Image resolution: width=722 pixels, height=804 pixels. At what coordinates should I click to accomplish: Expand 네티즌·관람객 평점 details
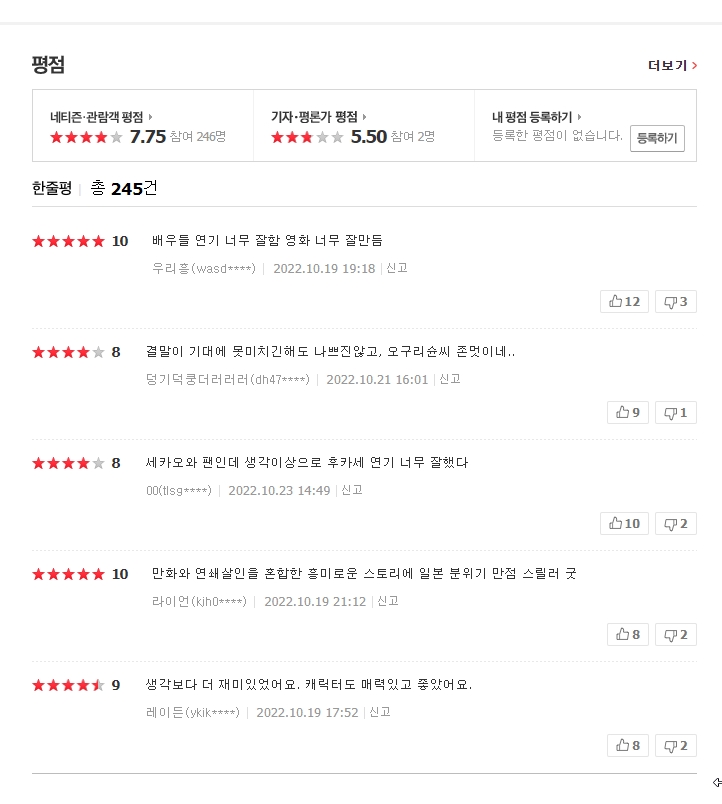pos(101,117)
